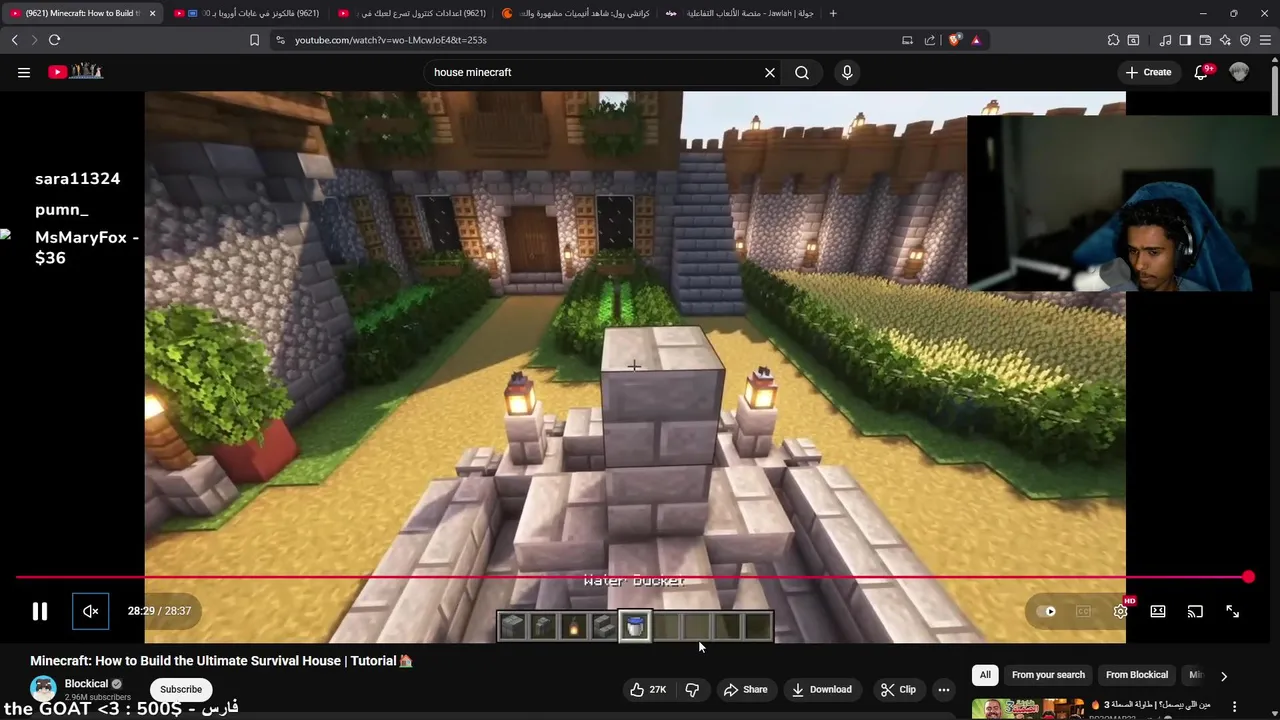1280x720 pixels.
Task: Open Blockical channel avatar
Action: point(43,689)
